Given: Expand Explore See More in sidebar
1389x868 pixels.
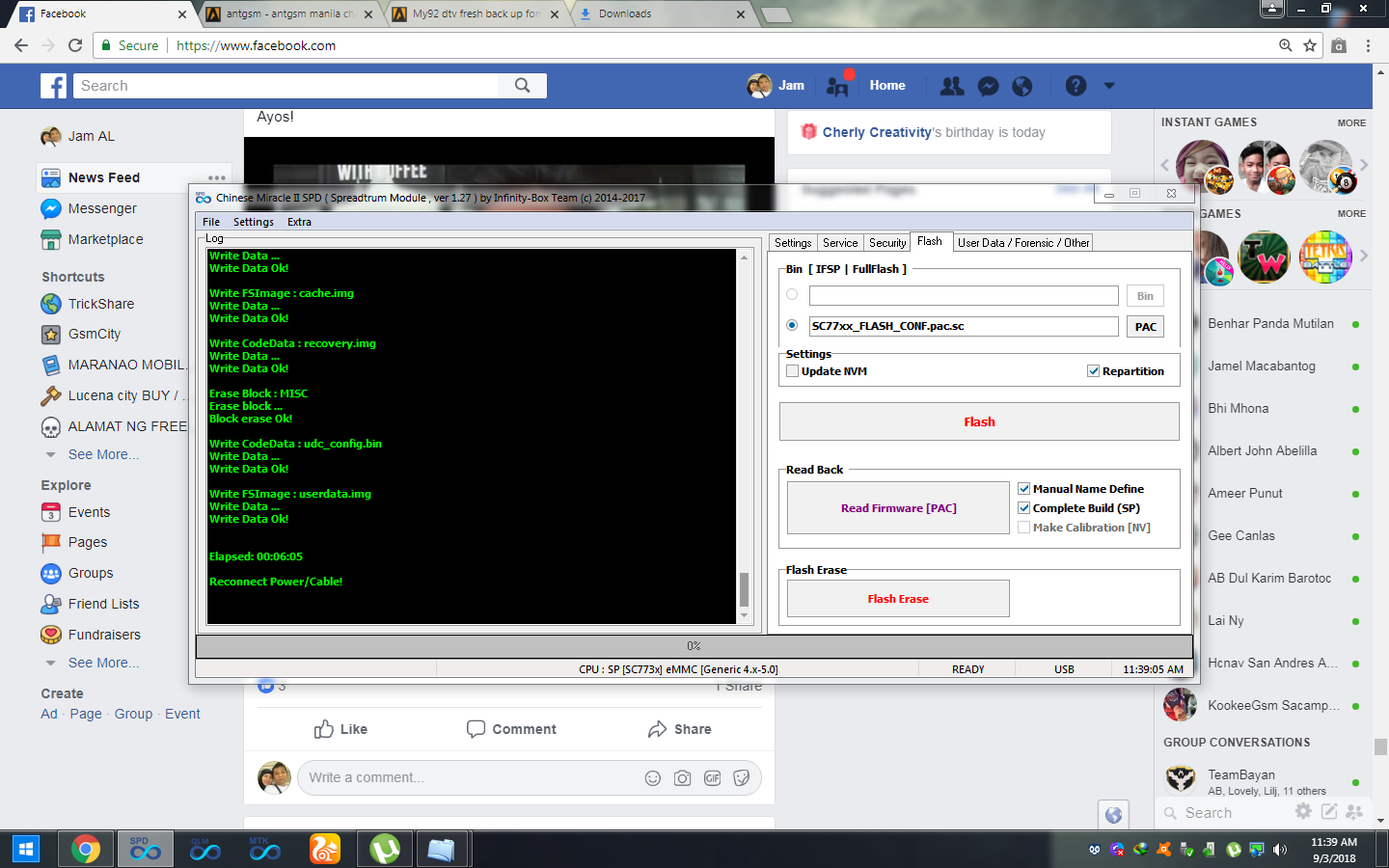Looking at the screenshot, I should (103, 663).
